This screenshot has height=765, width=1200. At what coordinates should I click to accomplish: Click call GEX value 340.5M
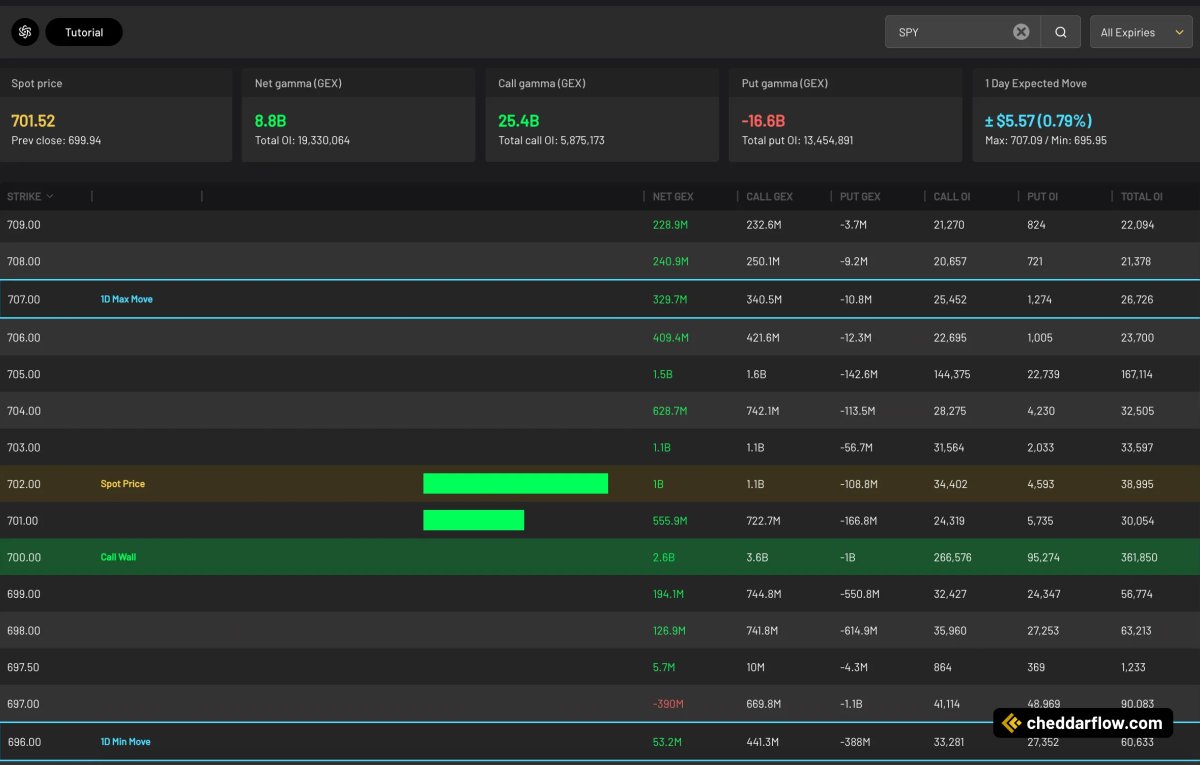(x=765, y=299)
